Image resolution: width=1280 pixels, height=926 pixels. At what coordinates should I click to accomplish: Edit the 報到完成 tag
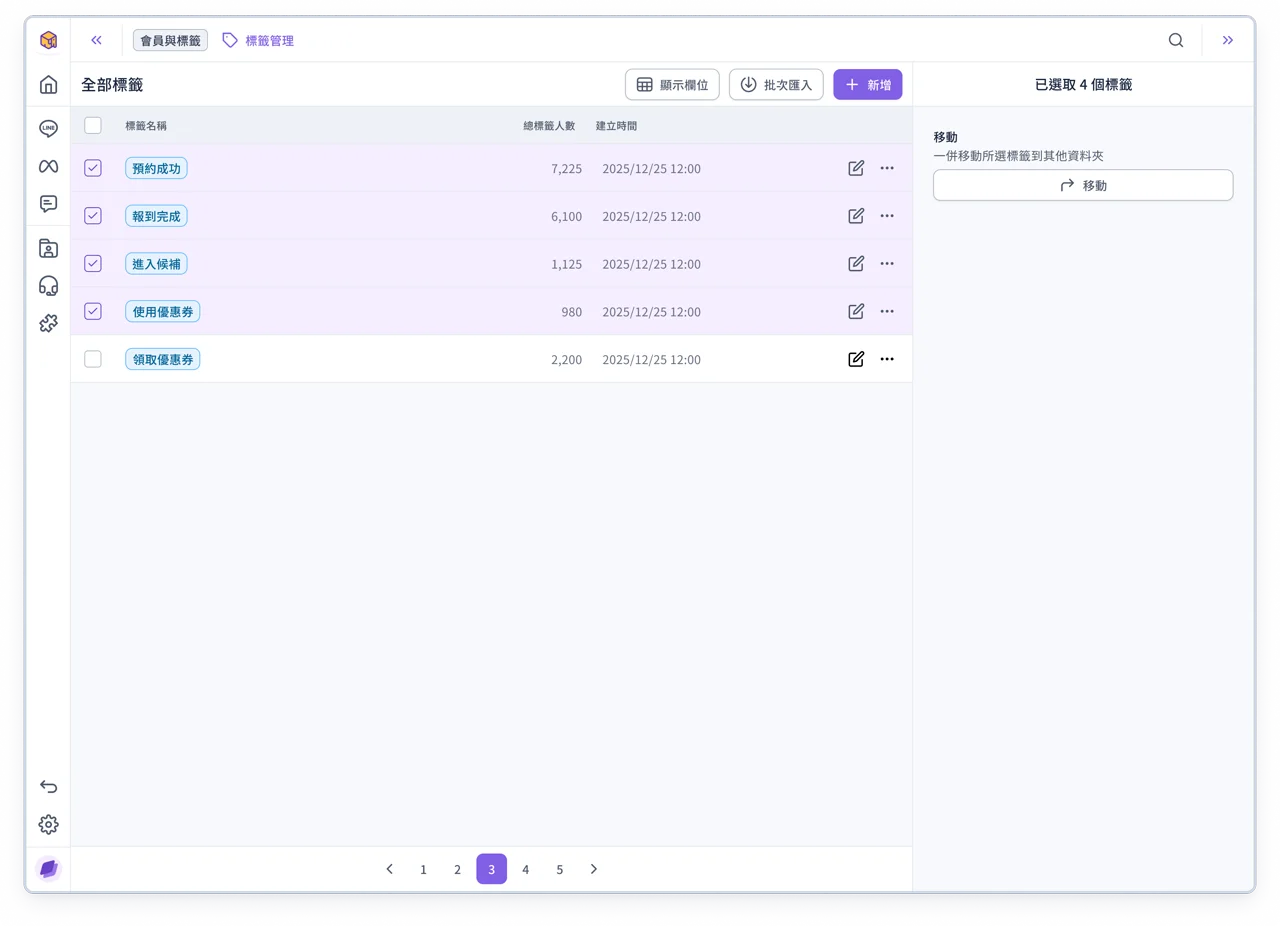point(856,216)
